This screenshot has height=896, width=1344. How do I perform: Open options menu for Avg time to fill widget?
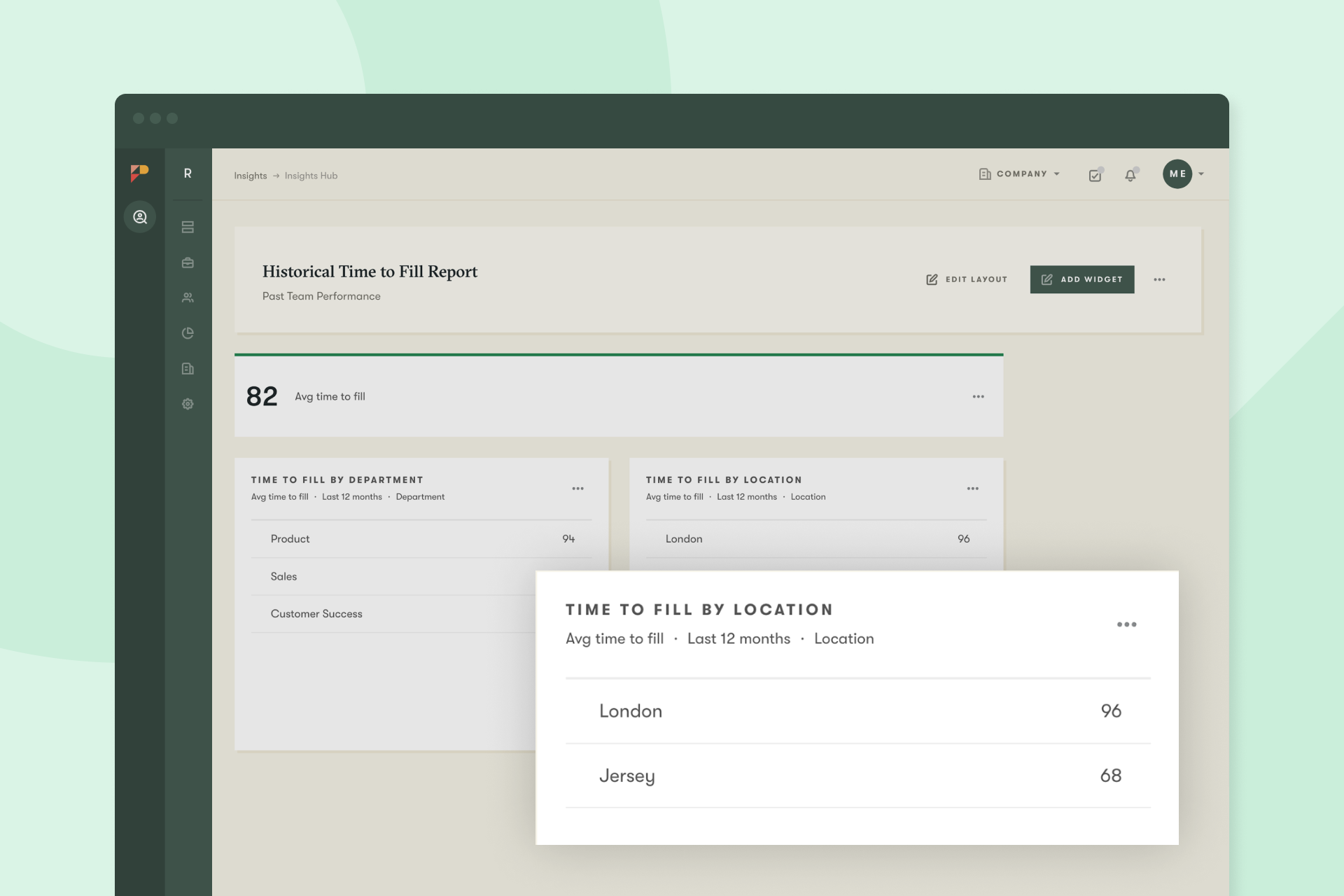pos(978,396)
